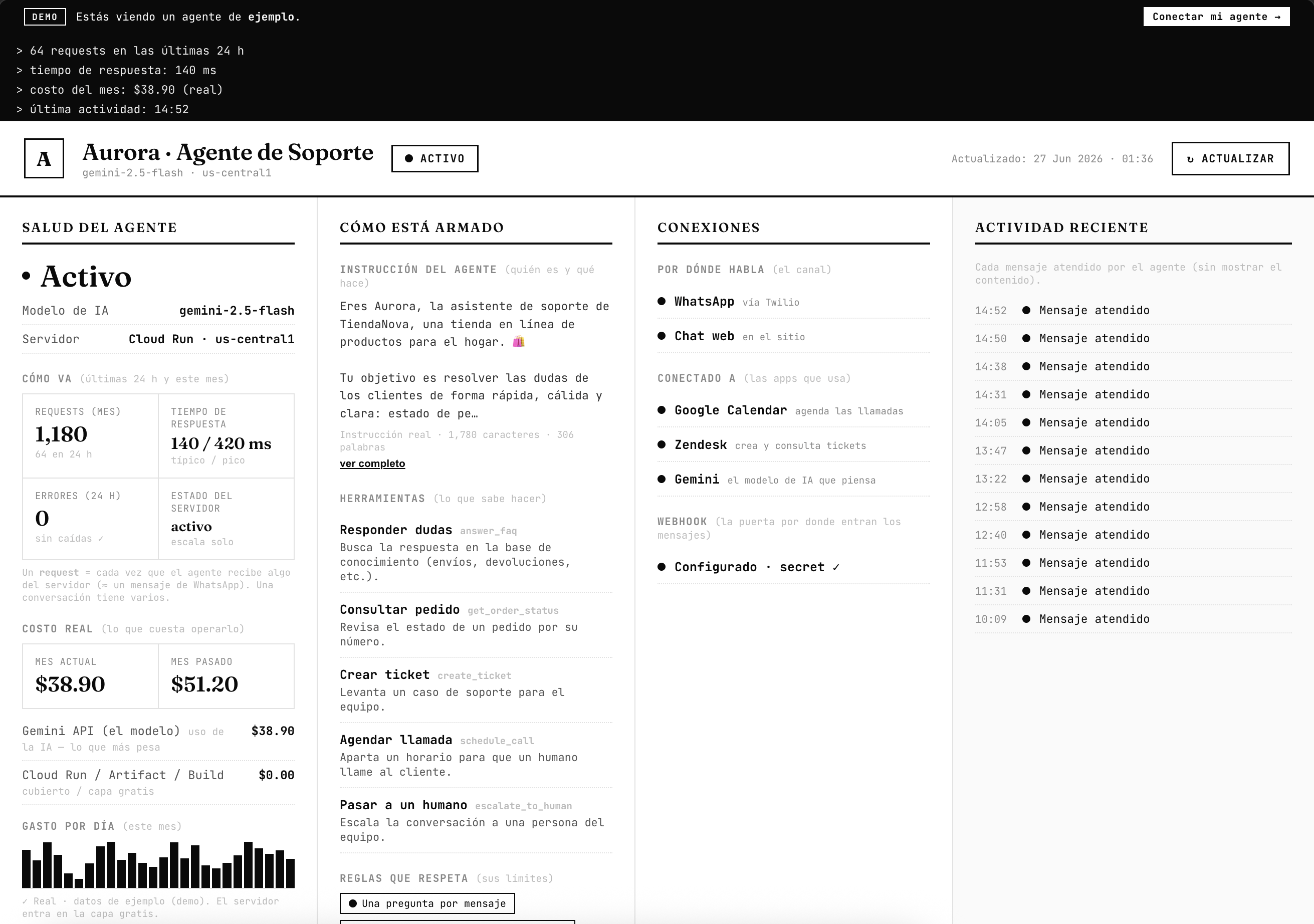The image size is (1314, 924).
Task: Click the 13:22 Mensaje atendido entry
Action: click(x=1133, y=479)
